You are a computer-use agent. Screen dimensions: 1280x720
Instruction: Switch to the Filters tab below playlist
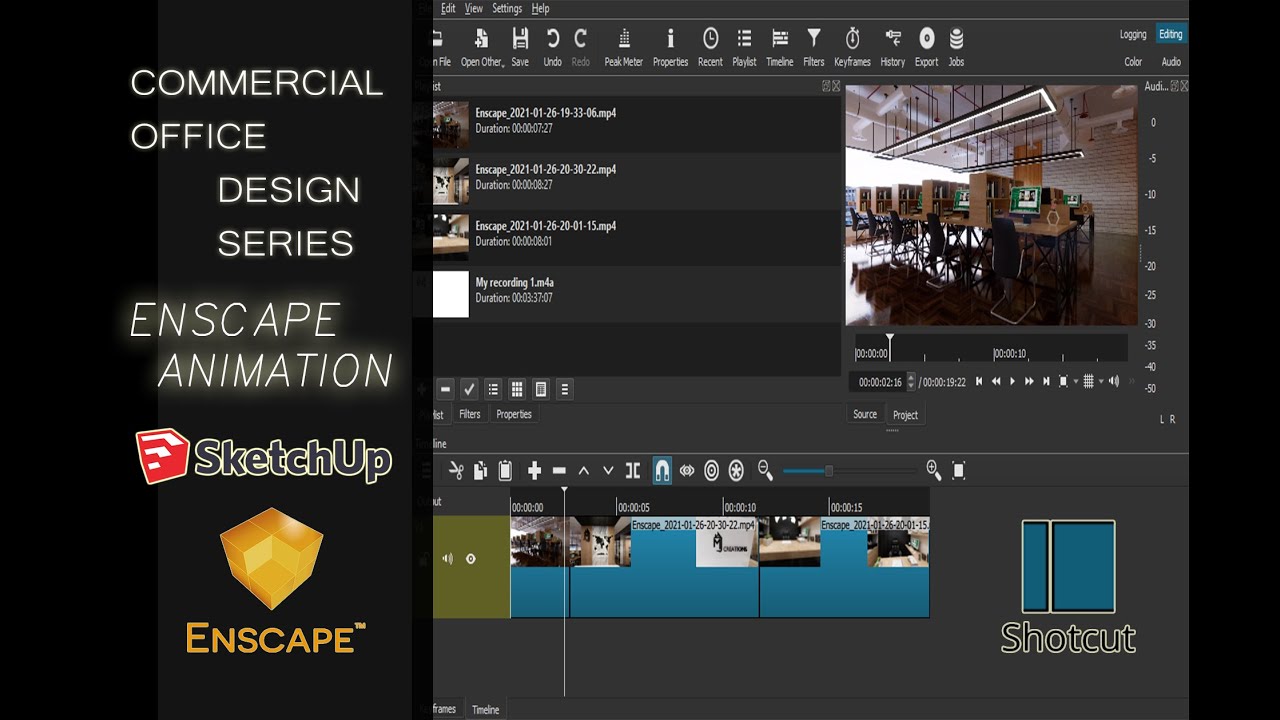click(469, 414)
